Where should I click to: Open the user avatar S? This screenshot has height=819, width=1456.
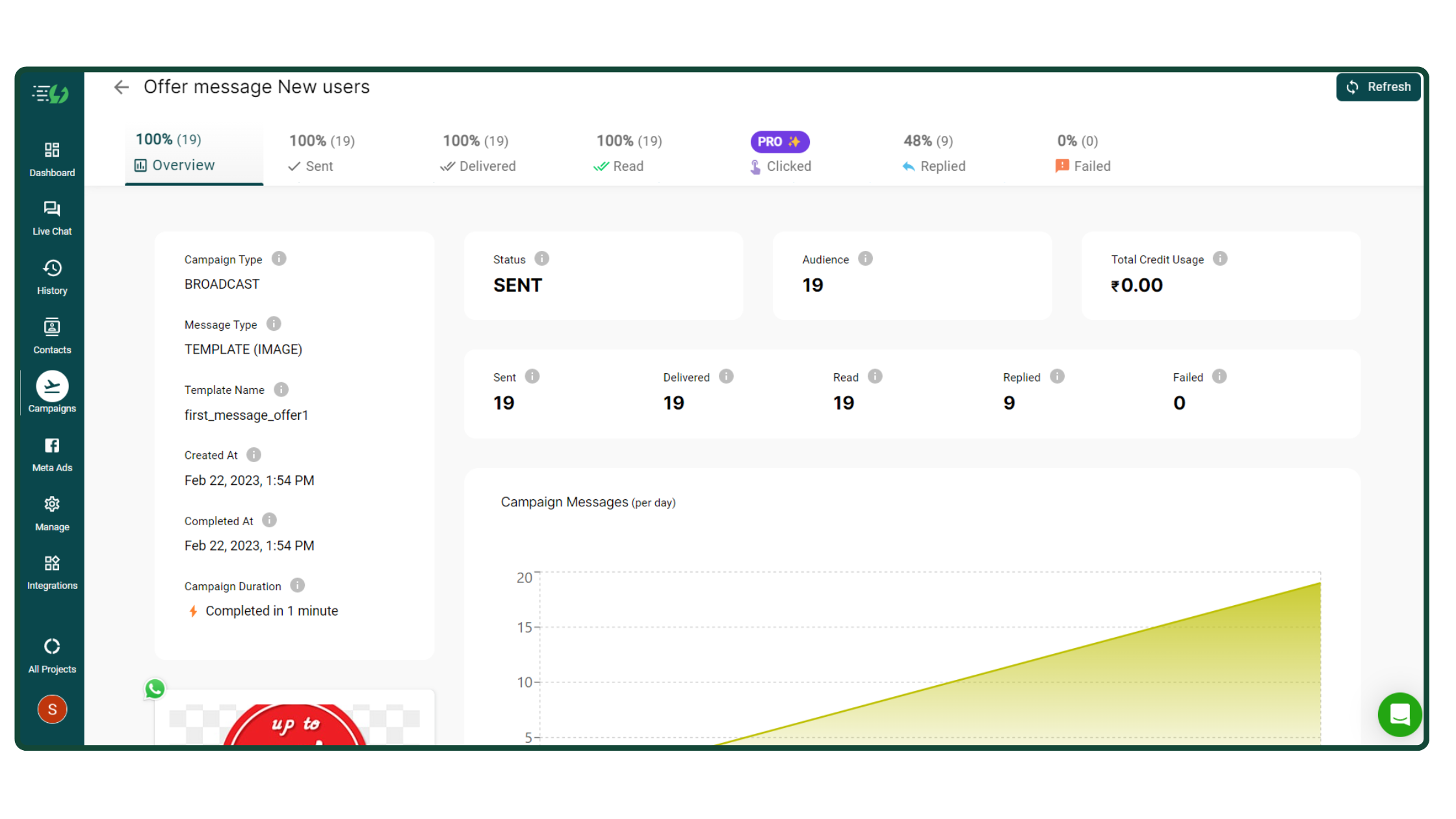(x=52, y=709)
